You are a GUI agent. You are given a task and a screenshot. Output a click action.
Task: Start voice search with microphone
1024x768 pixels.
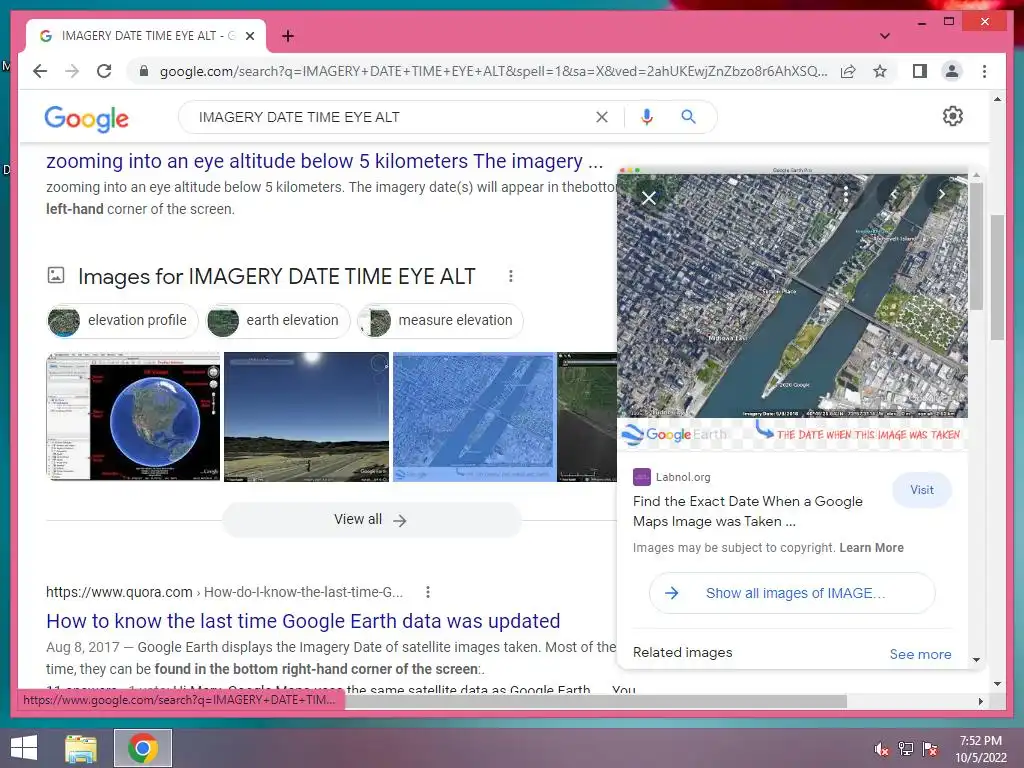coord(647,117)
